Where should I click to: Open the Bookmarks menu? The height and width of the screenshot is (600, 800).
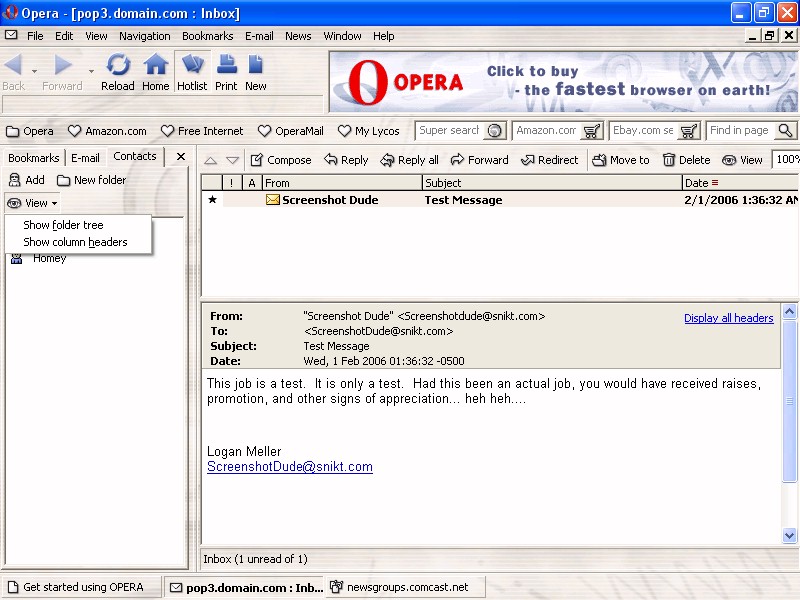(x=208, y=36)
